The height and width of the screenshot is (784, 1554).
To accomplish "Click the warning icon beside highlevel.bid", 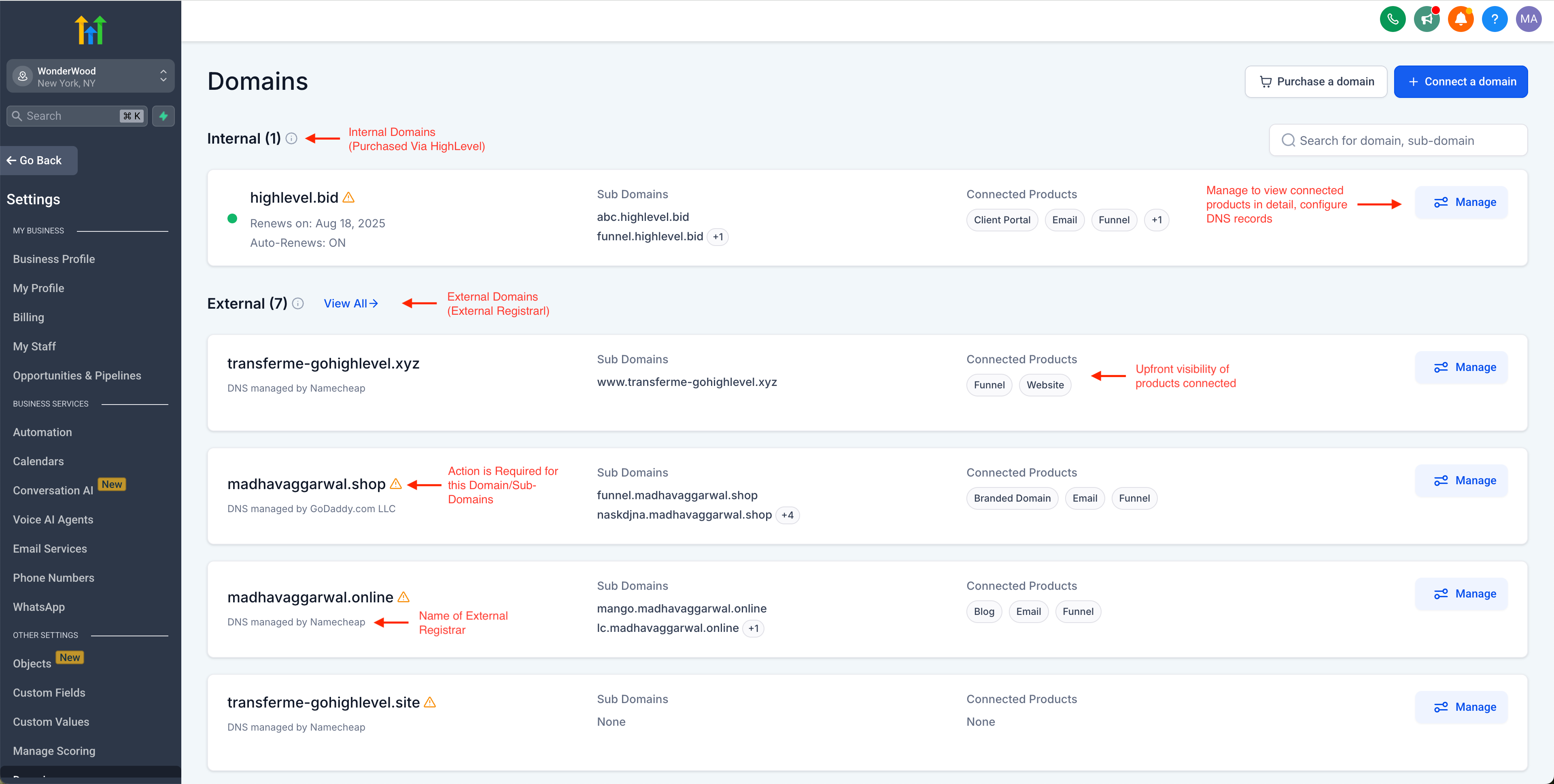I will tap(349, 197).
